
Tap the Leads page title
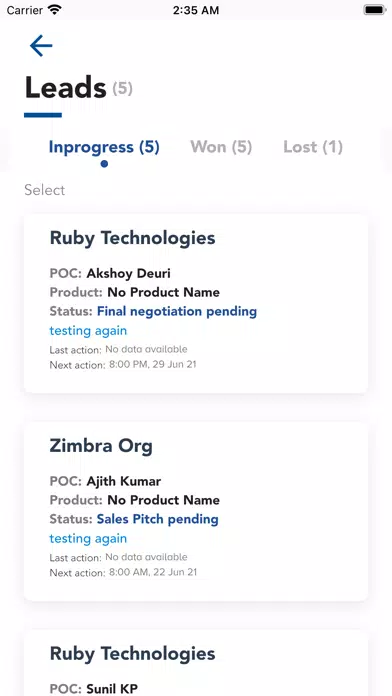(65, 87)
